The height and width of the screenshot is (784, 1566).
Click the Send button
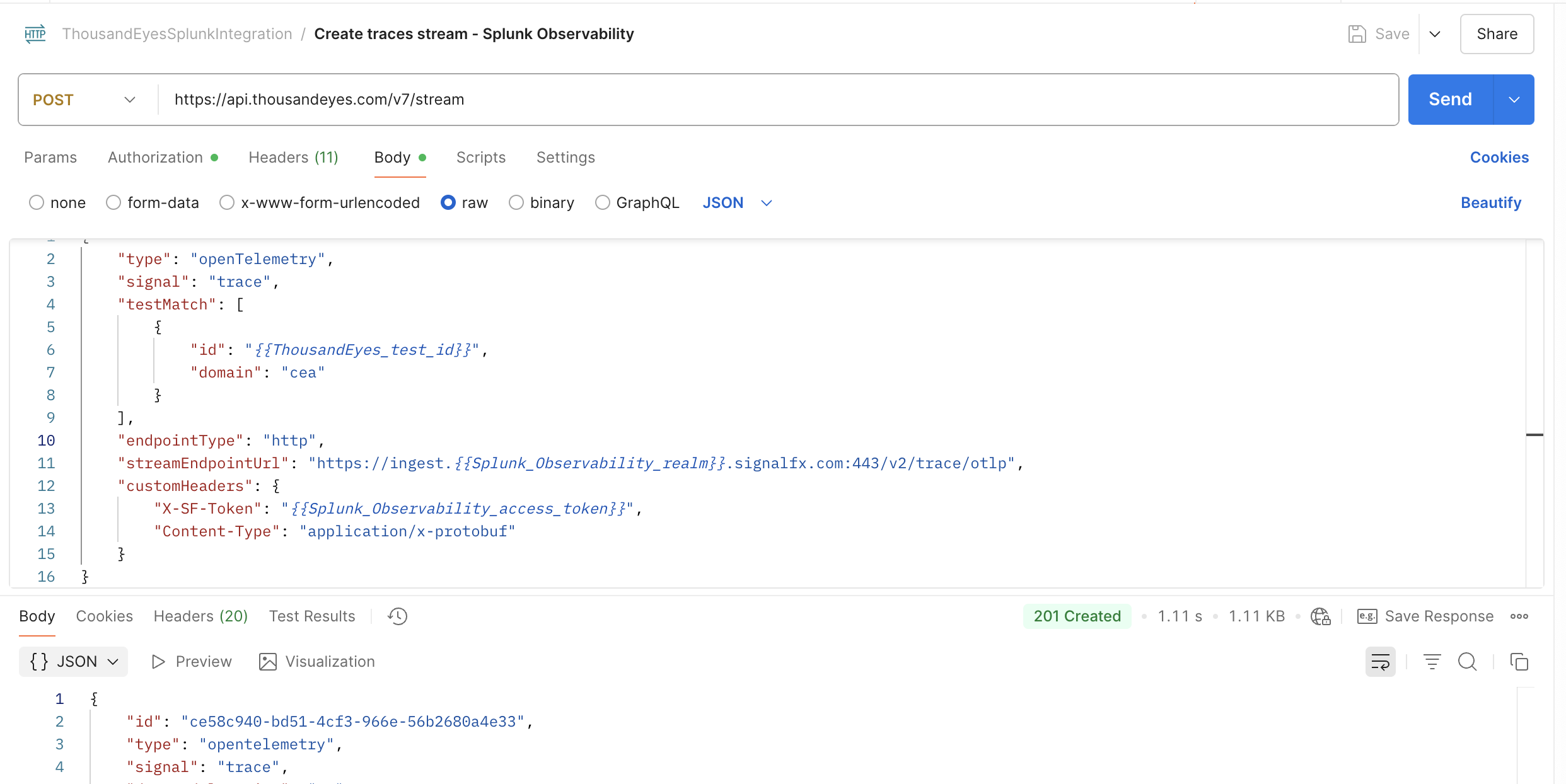coord(1450,100)
